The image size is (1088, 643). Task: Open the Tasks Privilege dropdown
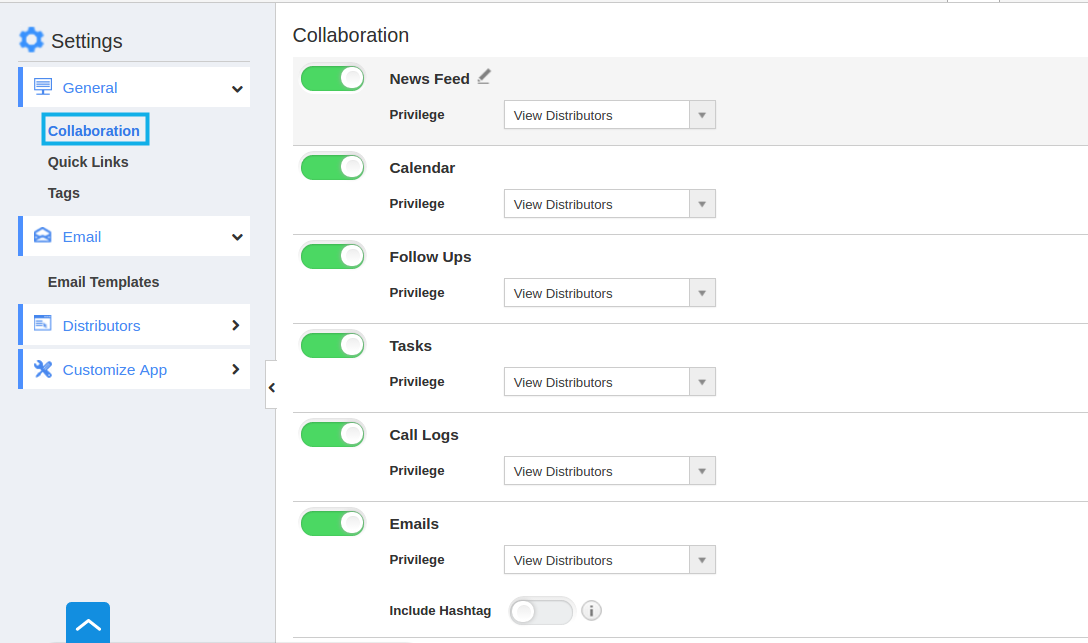click(x=609, y=382)
